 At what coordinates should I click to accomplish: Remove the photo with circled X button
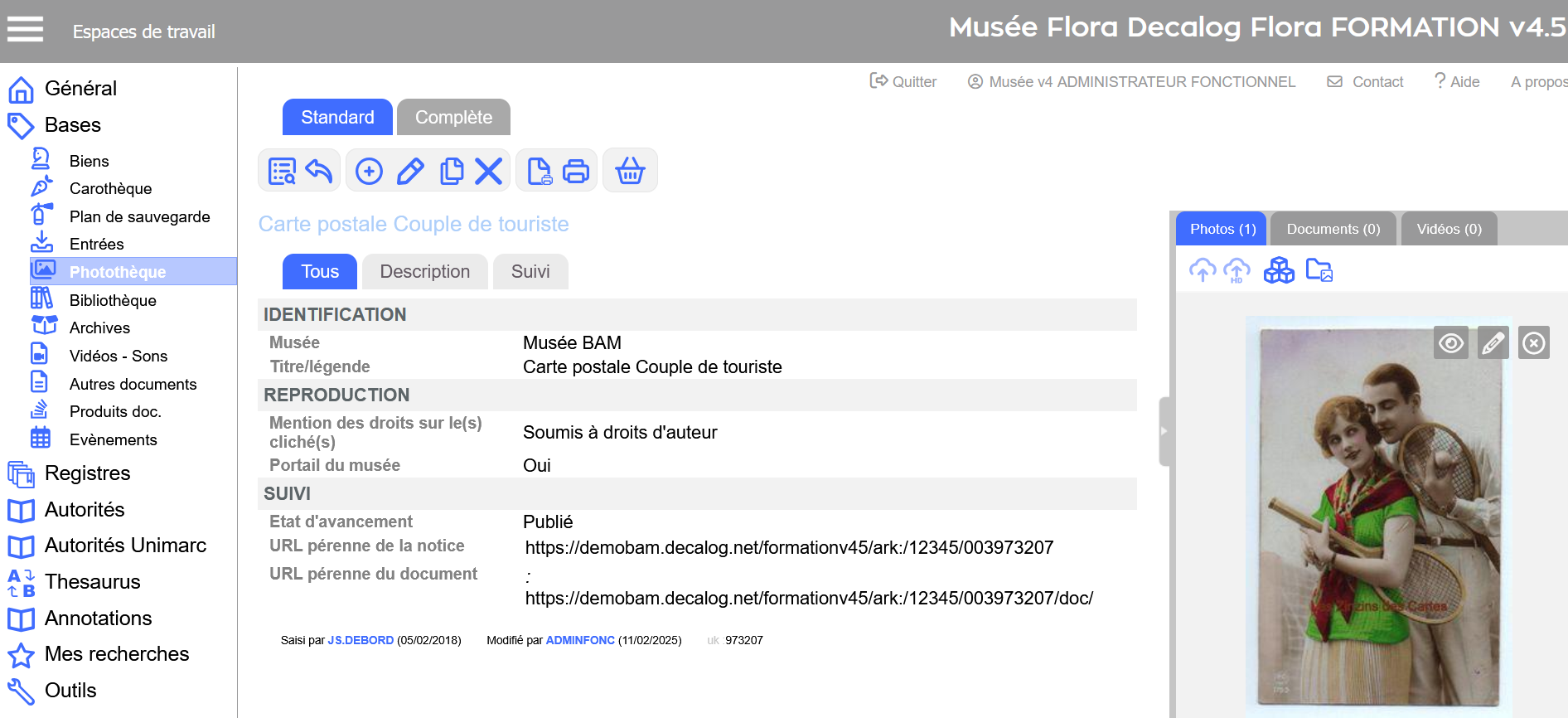click(1533, 342)
